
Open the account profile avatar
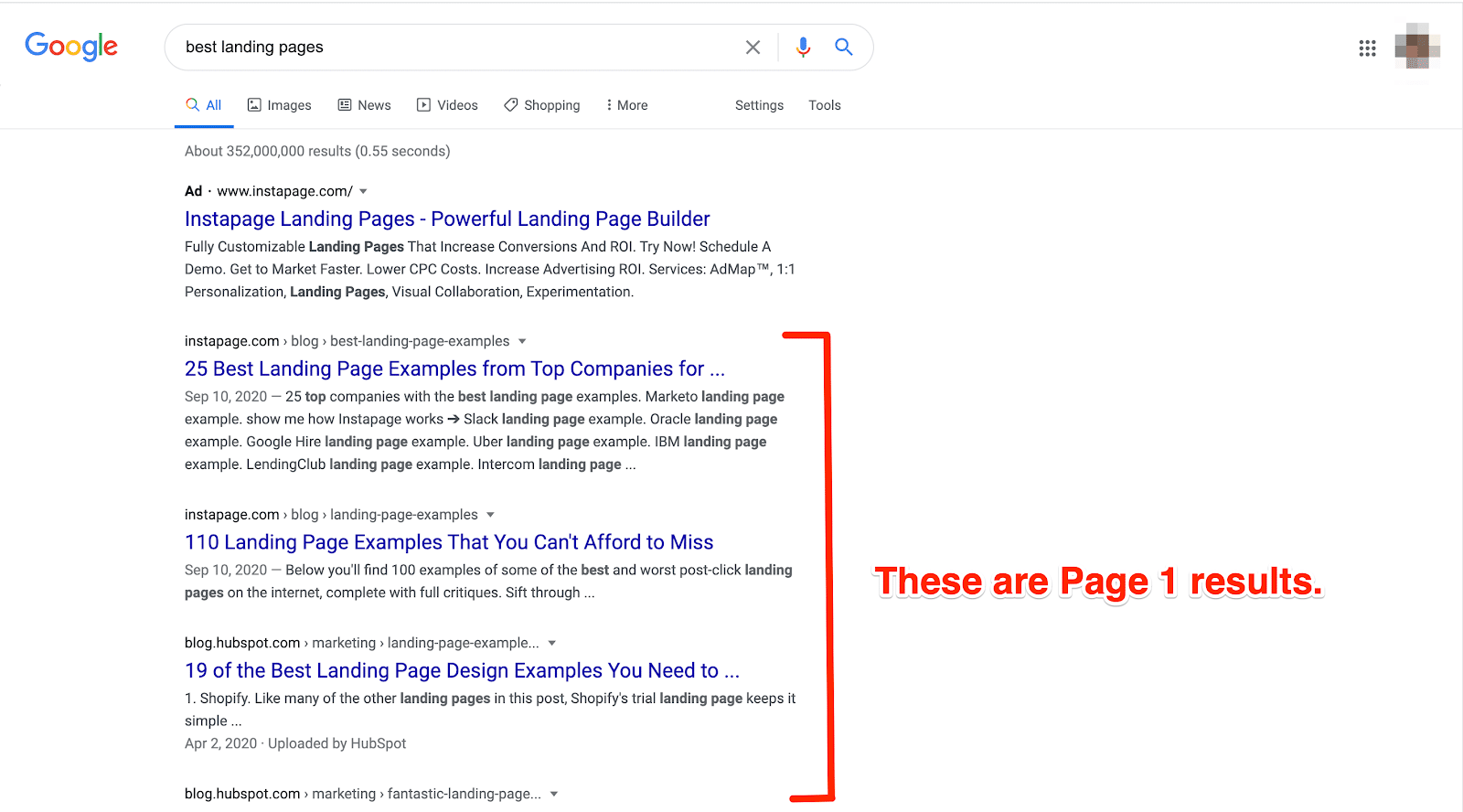click(x=1416, y=46)
